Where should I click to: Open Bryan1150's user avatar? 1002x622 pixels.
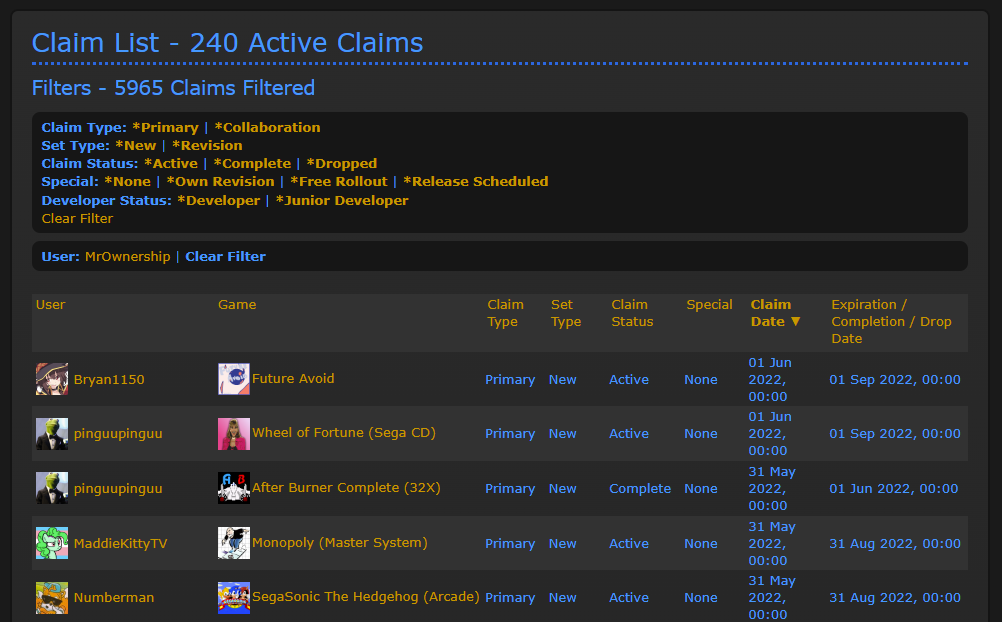(x=52, y=379)
